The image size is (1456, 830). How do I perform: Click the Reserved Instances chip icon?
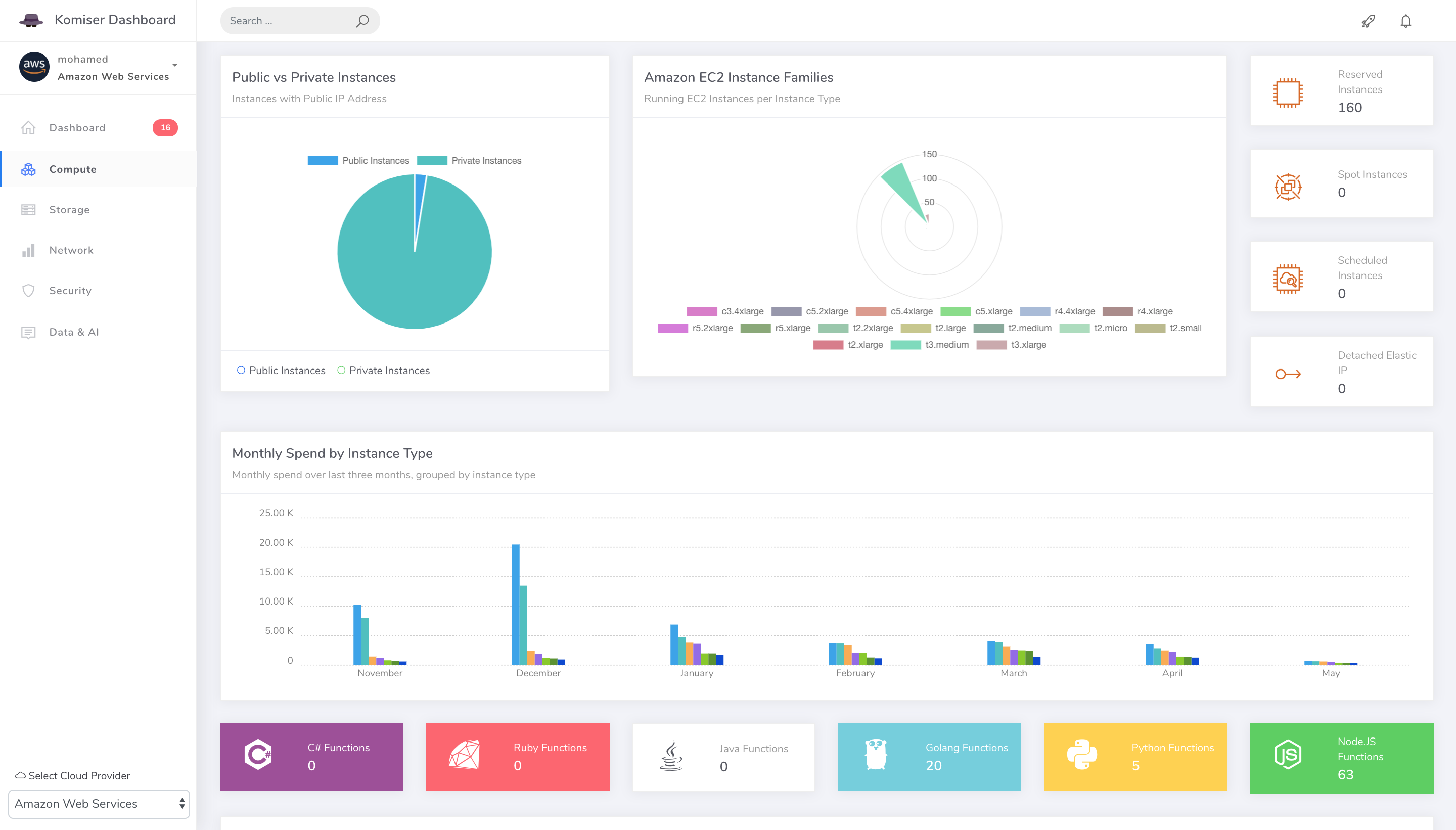click(1287, 93)
